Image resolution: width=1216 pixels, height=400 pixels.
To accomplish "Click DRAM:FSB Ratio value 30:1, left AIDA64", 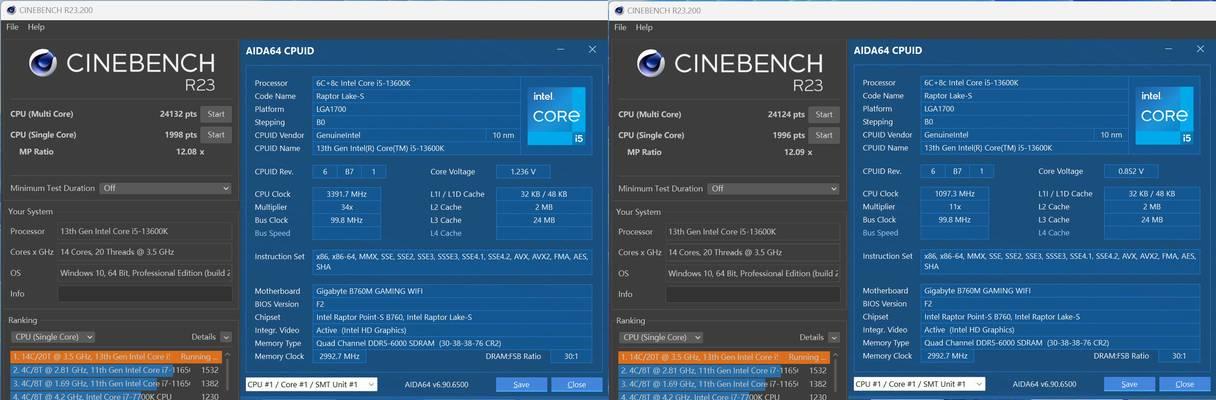I will tap(571, 356).
